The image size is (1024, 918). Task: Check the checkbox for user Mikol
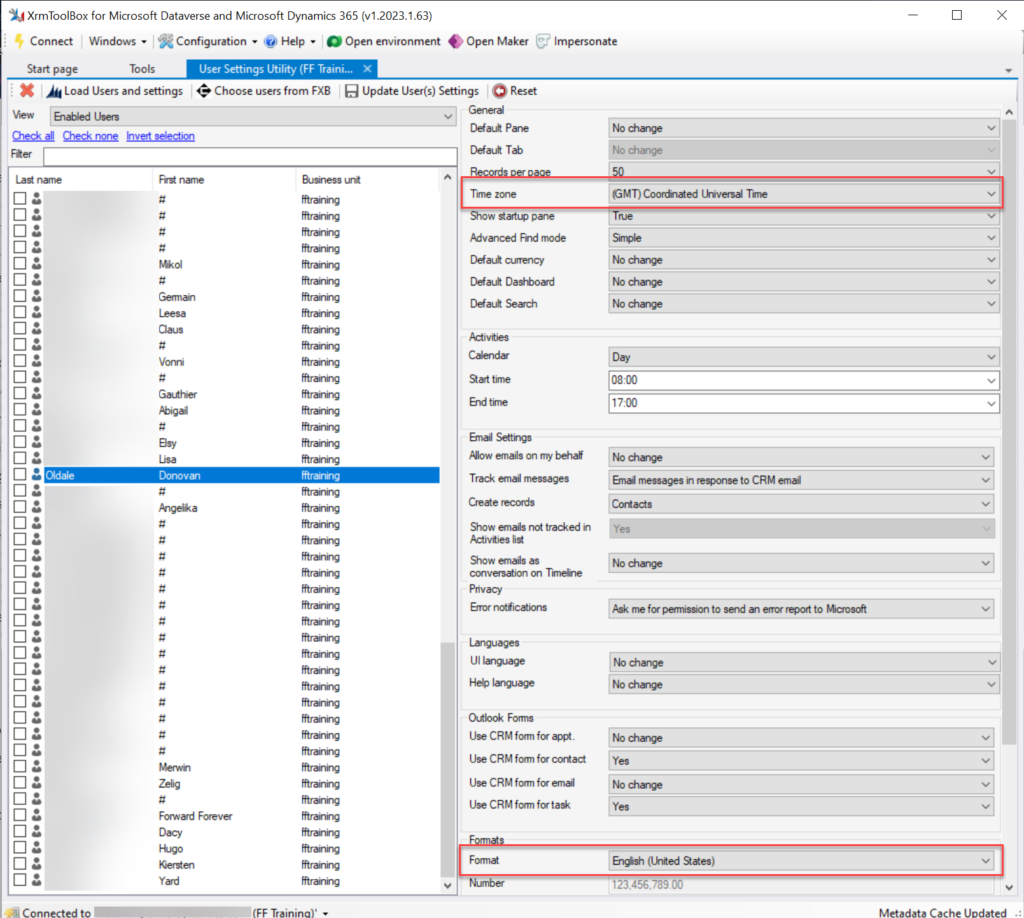20,264
